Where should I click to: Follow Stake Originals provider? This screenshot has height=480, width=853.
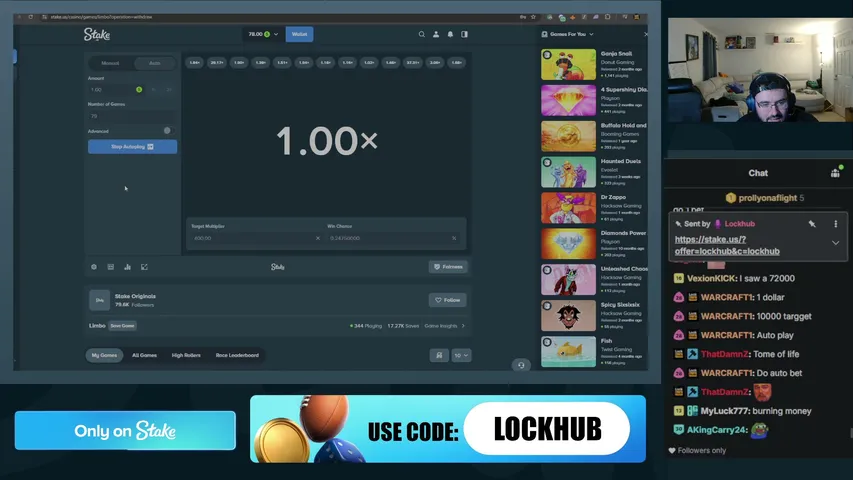(x=447, y=300)
